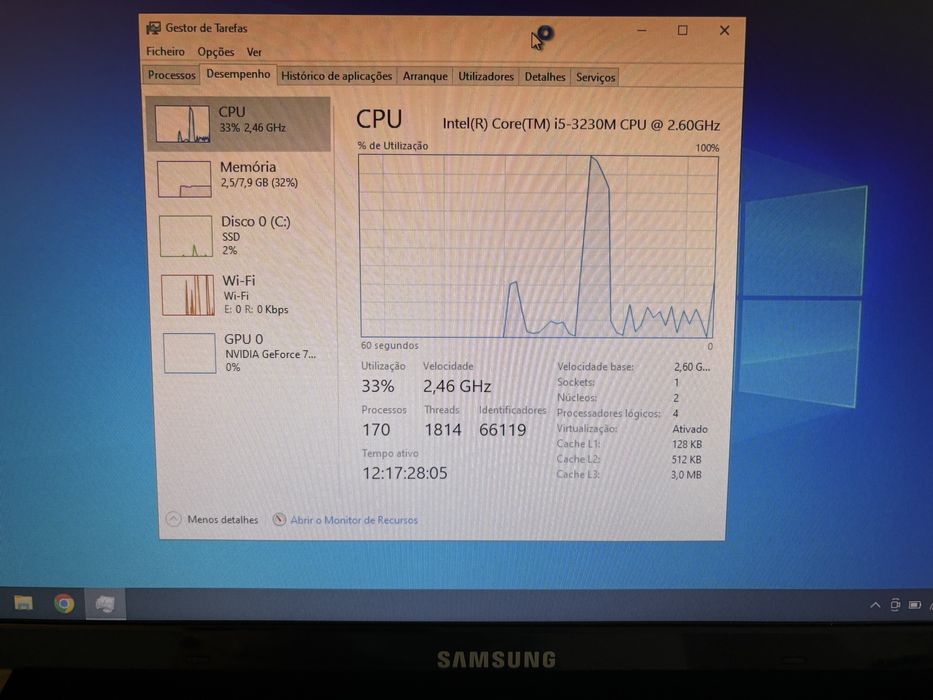Launch Google Chrome from the taskbar

[64, 604]
